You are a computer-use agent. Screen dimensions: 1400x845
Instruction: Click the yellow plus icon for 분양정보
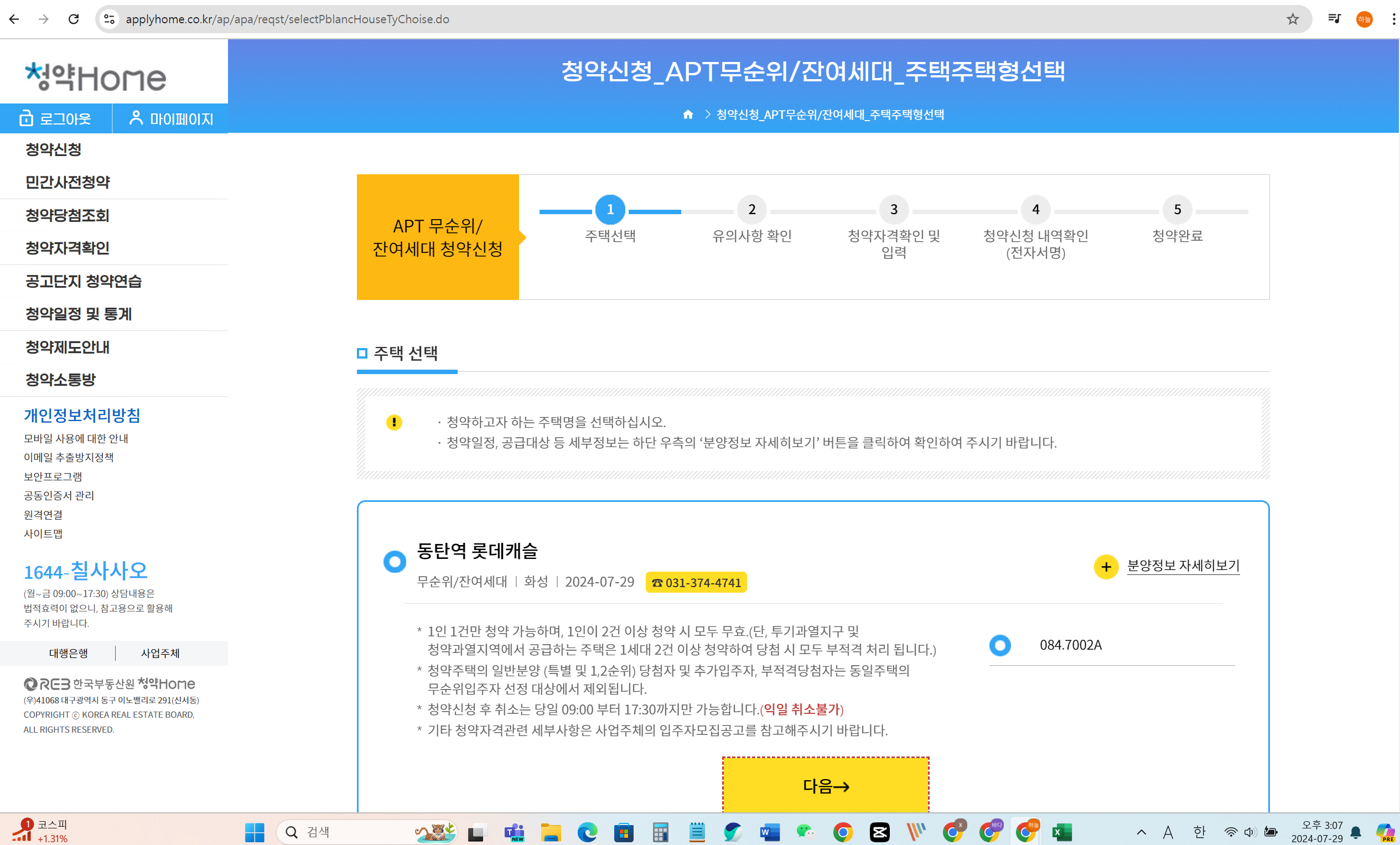pos(1105,567)
